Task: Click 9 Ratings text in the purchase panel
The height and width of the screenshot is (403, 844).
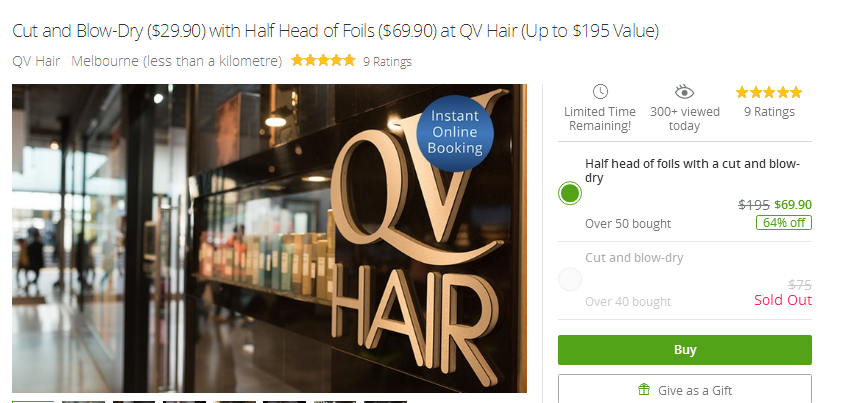Action: (x=769, y=112)
